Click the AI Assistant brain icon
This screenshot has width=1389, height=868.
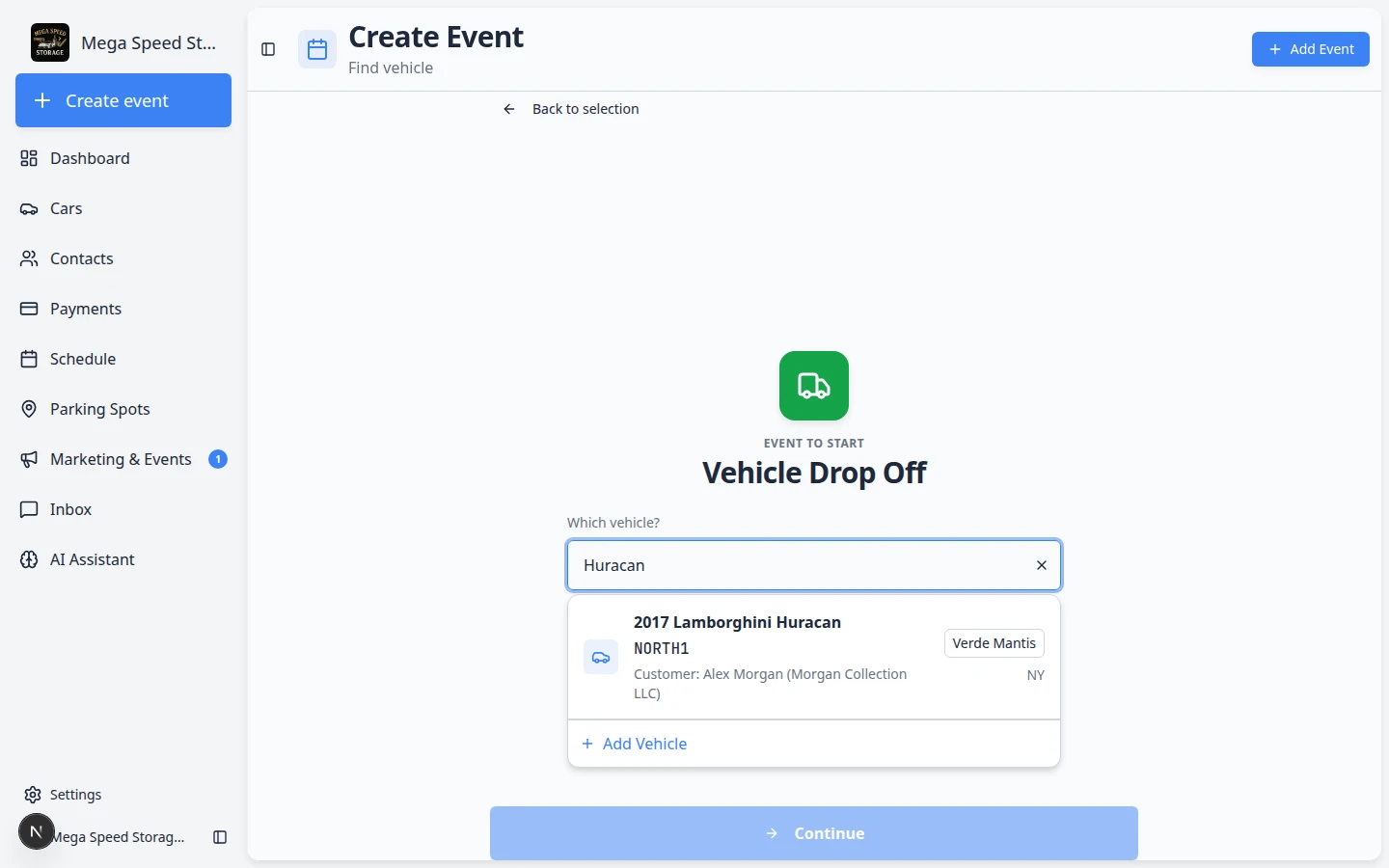[29, 559]
